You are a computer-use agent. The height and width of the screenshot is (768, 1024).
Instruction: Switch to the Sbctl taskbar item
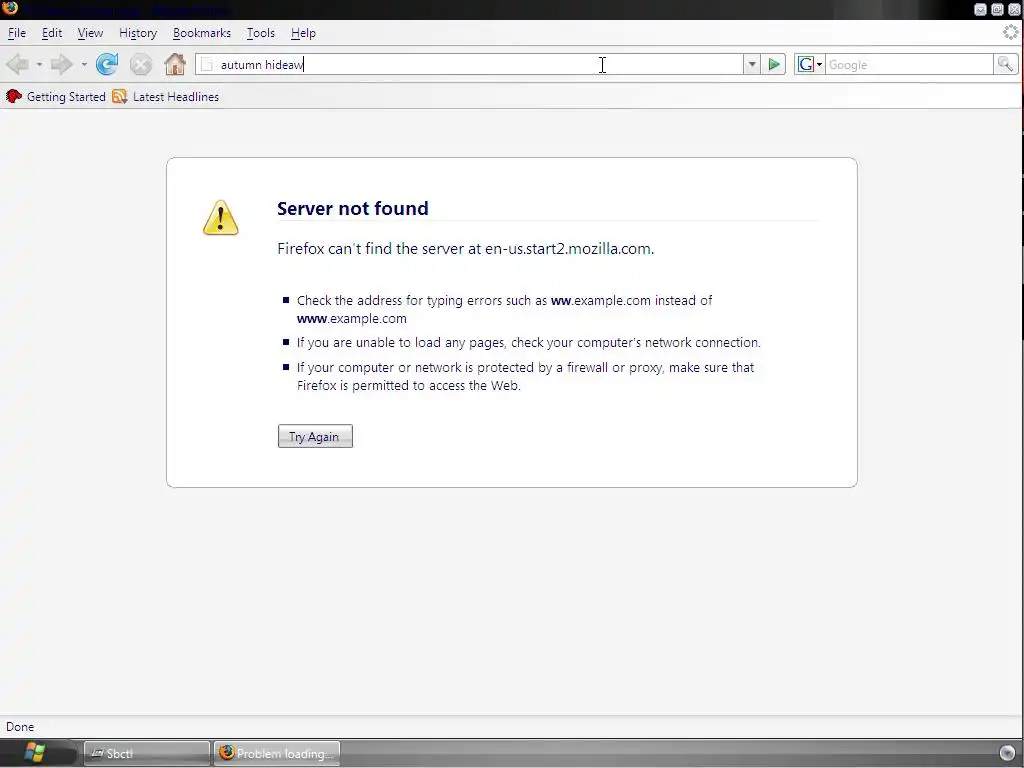coord(147,754)
